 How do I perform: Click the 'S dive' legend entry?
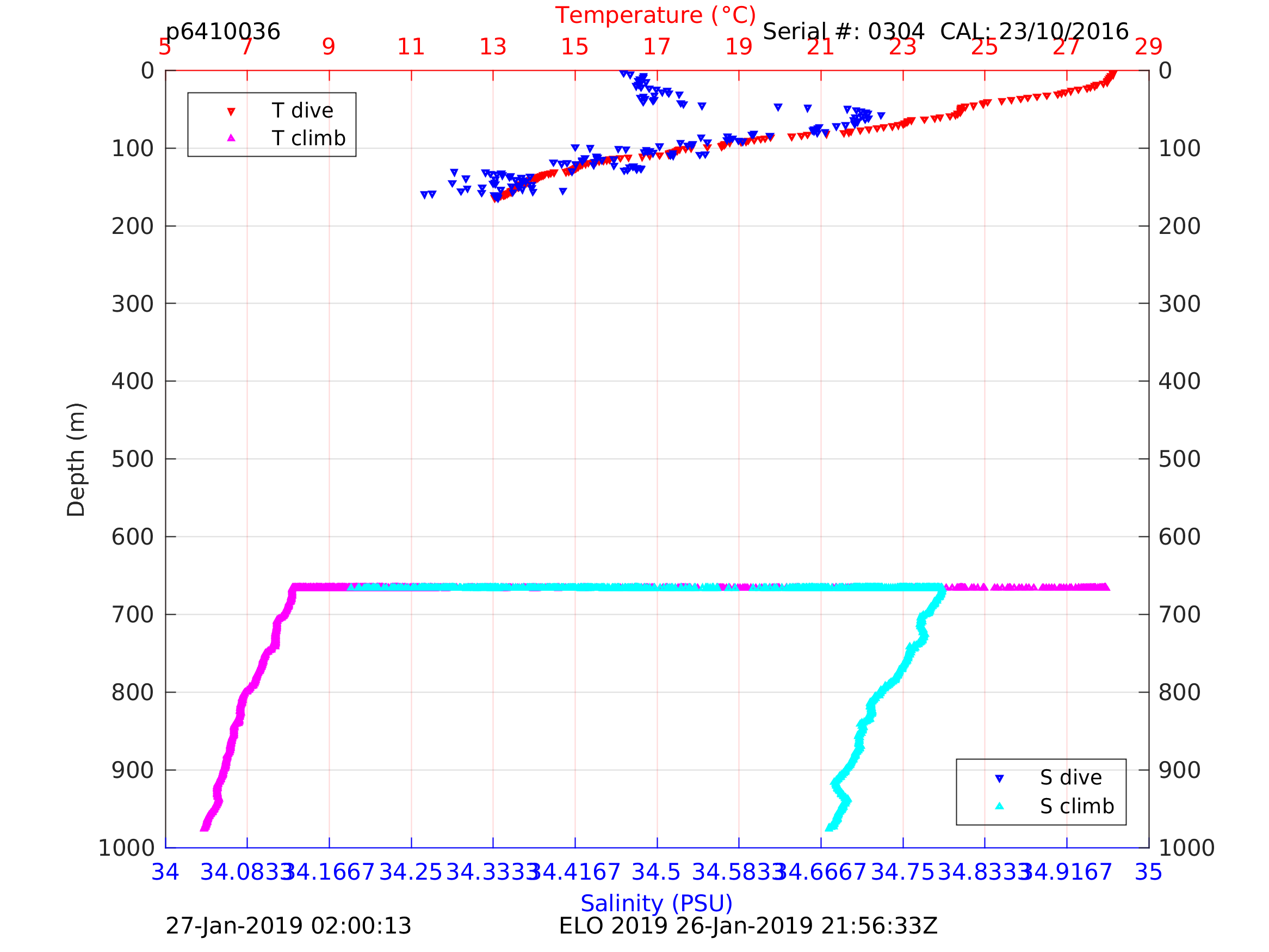[x=1071, y=777]
